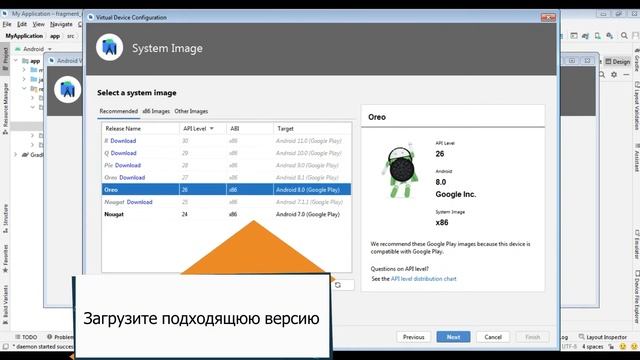Click the Cancel button
Screen dimensions: 640x360
[493, 337]
